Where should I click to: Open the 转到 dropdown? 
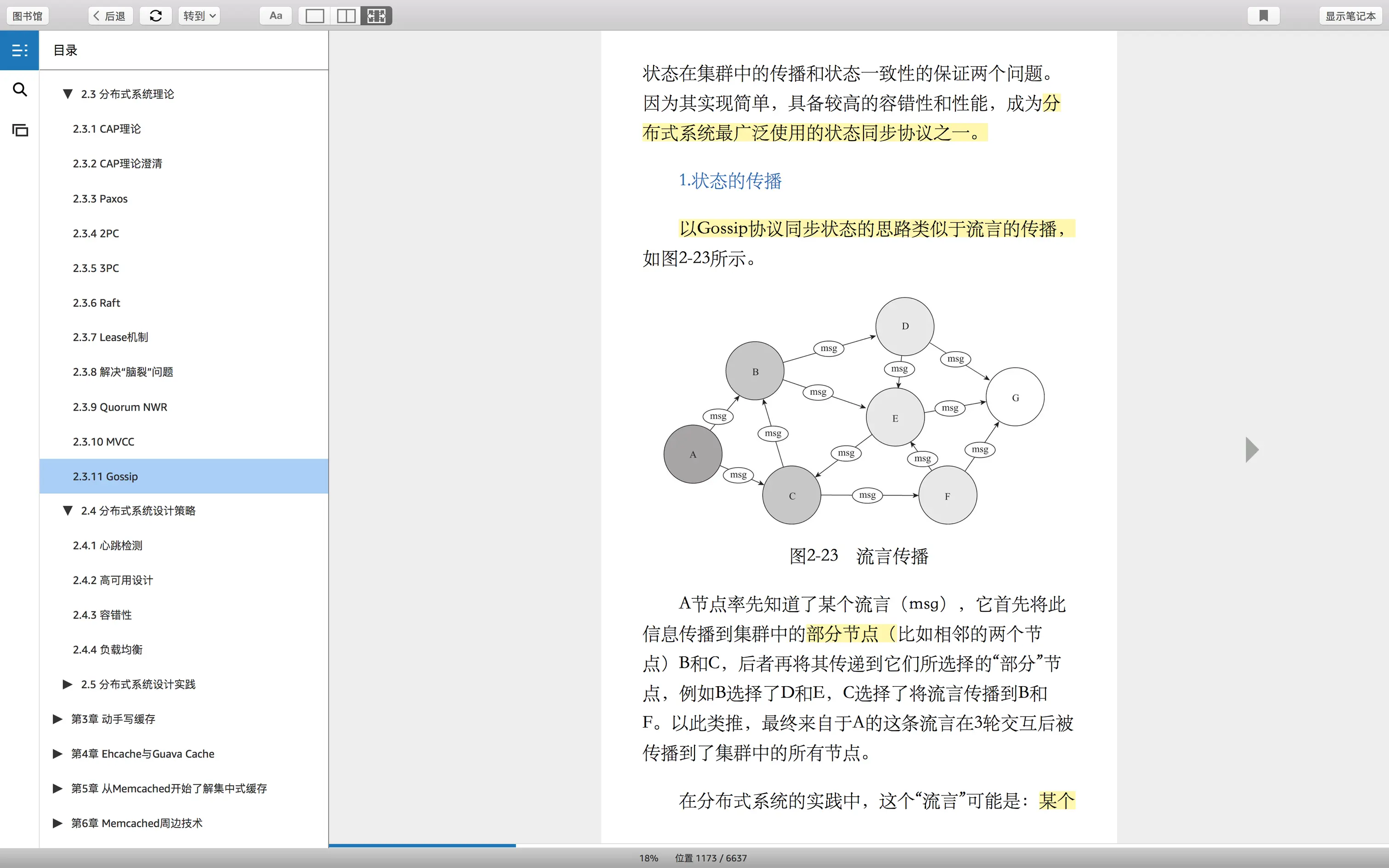[198, 16]
